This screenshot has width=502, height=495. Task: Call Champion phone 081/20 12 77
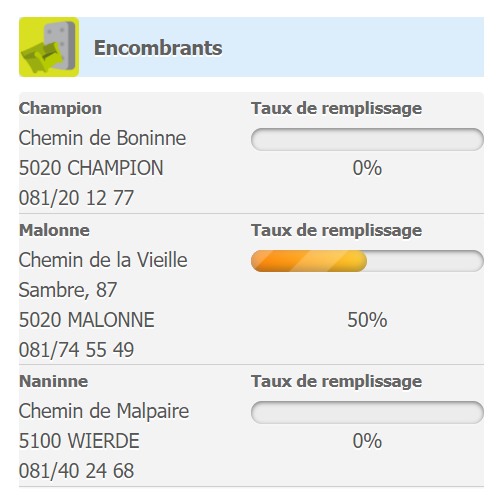[76, 198]
